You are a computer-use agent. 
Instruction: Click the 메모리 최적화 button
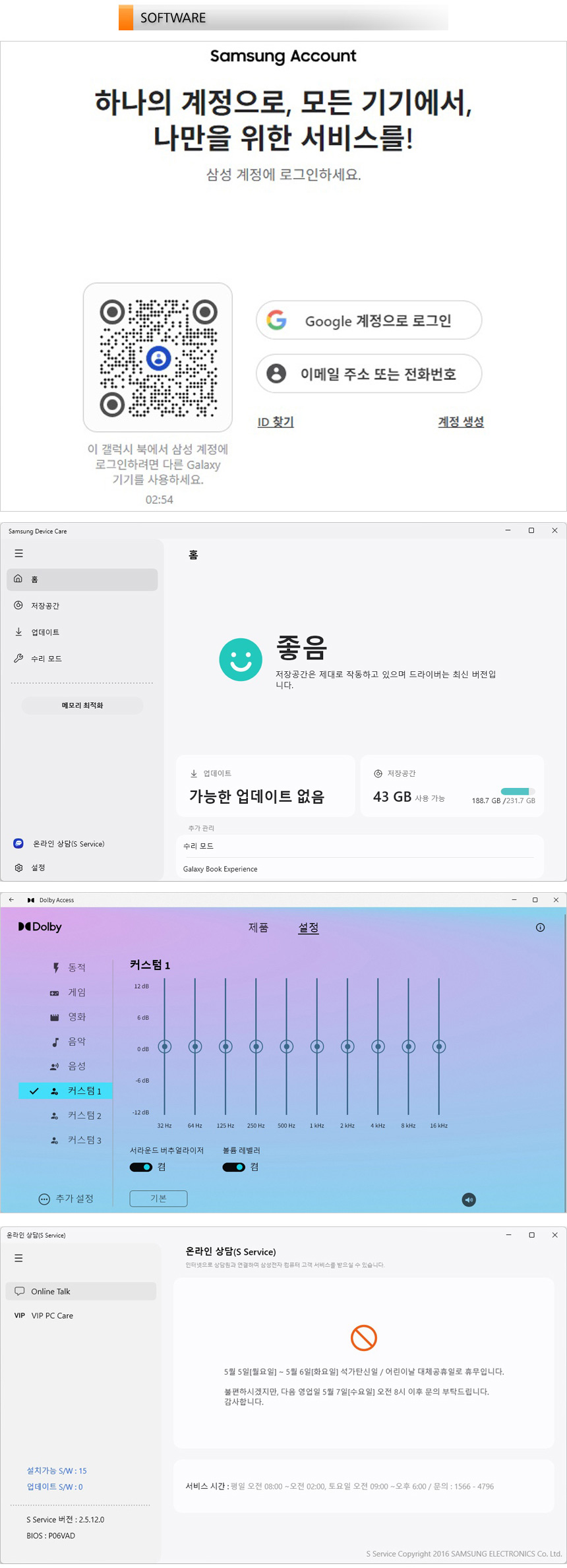coord(82,706)
